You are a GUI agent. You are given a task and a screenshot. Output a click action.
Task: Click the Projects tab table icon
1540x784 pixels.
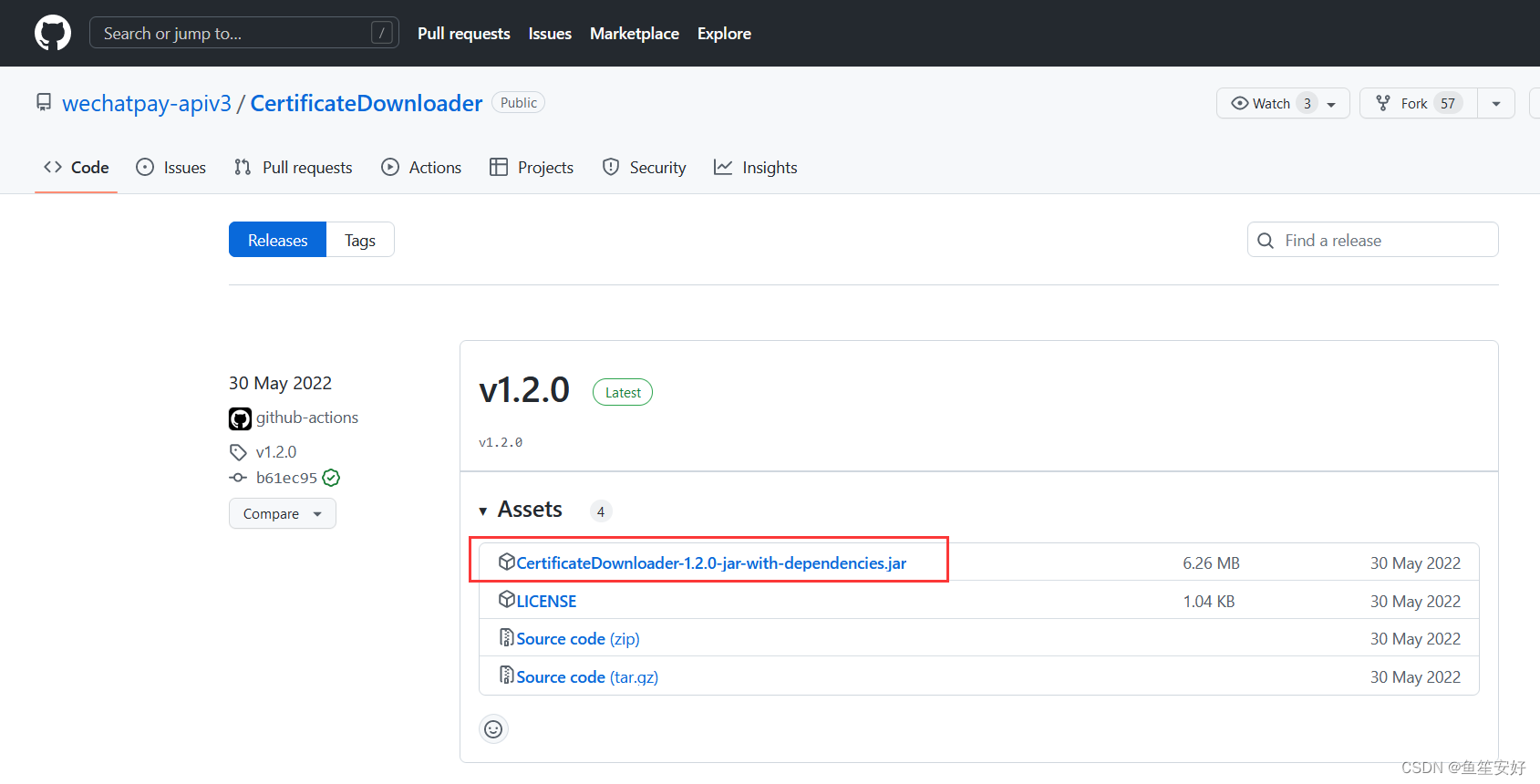coord(499,167)
